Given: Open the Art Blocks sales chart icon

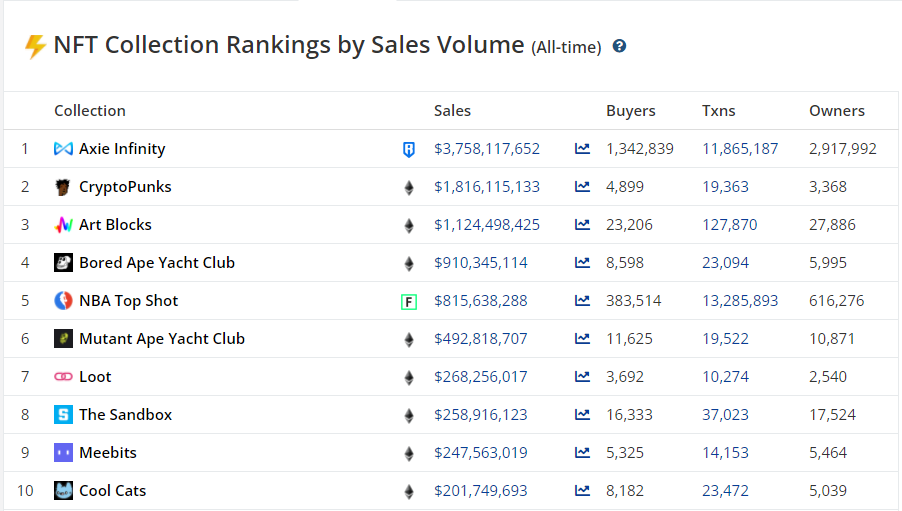Looking at the screenshot, I should tap(582, 225).
